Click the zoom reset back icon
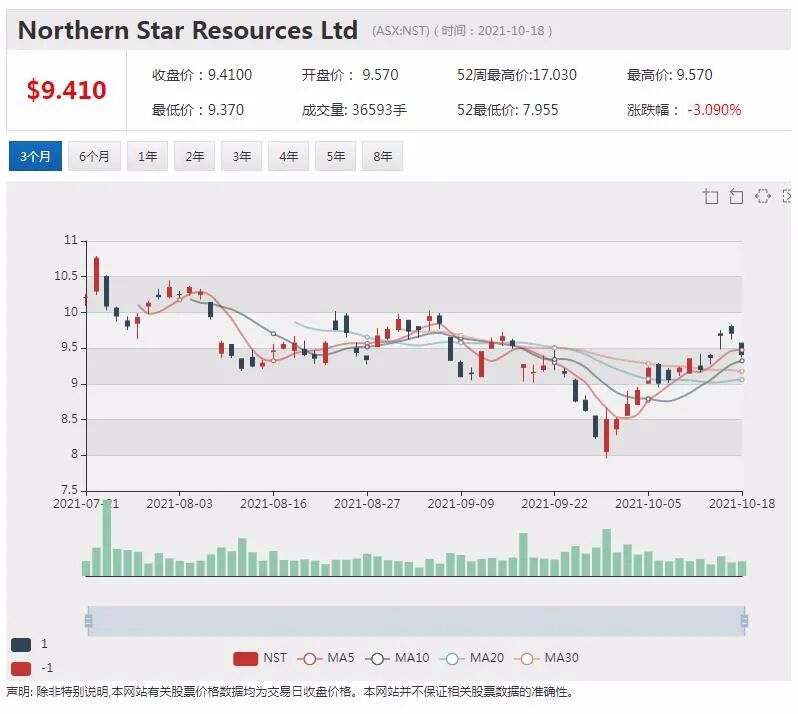This screenshot has height=714, width=798. point(736,196)
